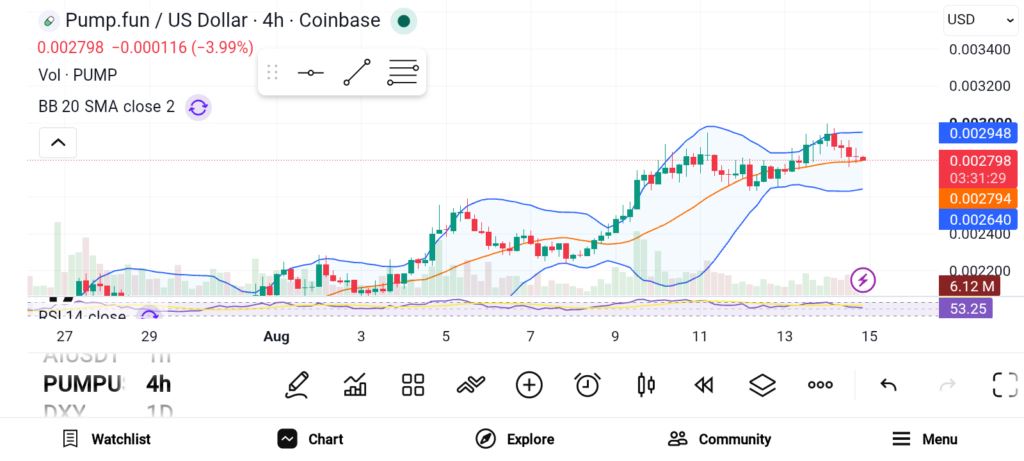Viewport: 1024px width, 461px height.
Task: Open the USD currency dropdown
Action: tap(980, 20)
